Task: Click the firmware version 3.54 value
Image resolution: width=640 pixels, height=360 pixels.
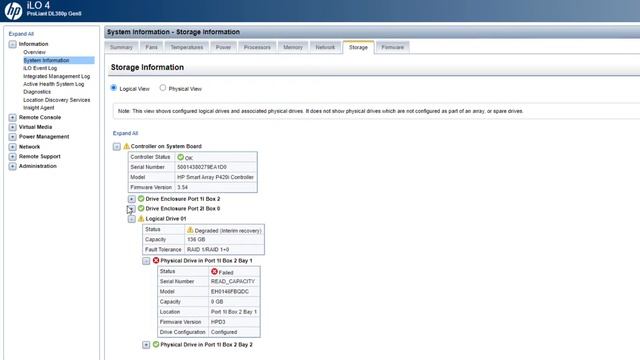Action: (182, 187)
